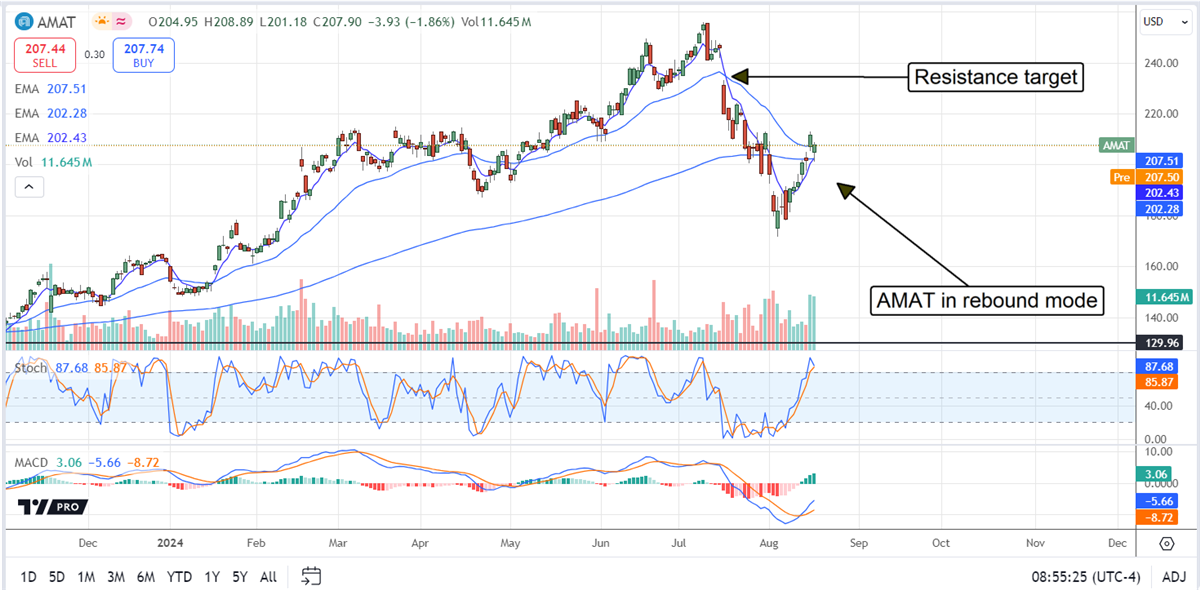Click the pre-market sun session icon
The image size is (1200, 590).
tap(103, 21)
